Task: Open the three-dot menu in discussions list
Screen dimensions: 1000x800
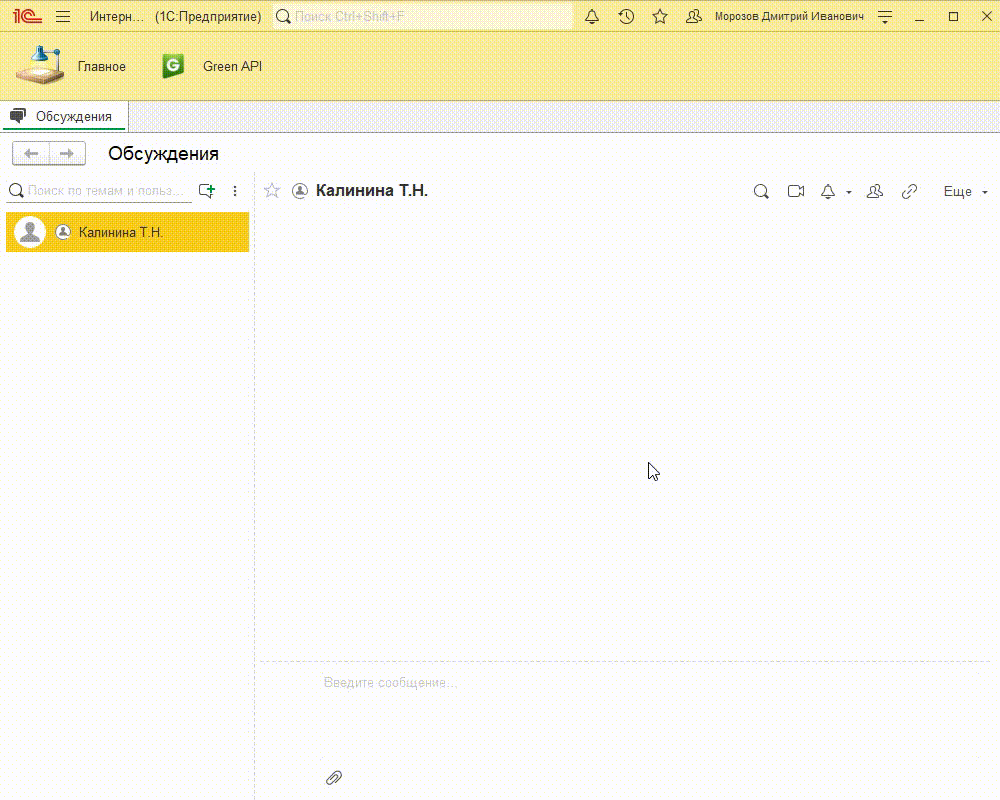Action: [235, 190]
